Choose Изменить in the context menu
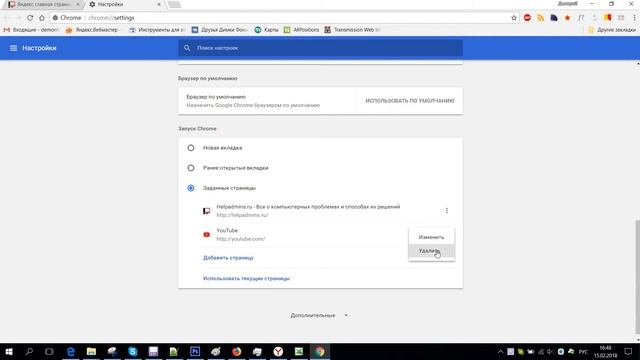Viewport: 640px width, 360px height. (431, 237)
